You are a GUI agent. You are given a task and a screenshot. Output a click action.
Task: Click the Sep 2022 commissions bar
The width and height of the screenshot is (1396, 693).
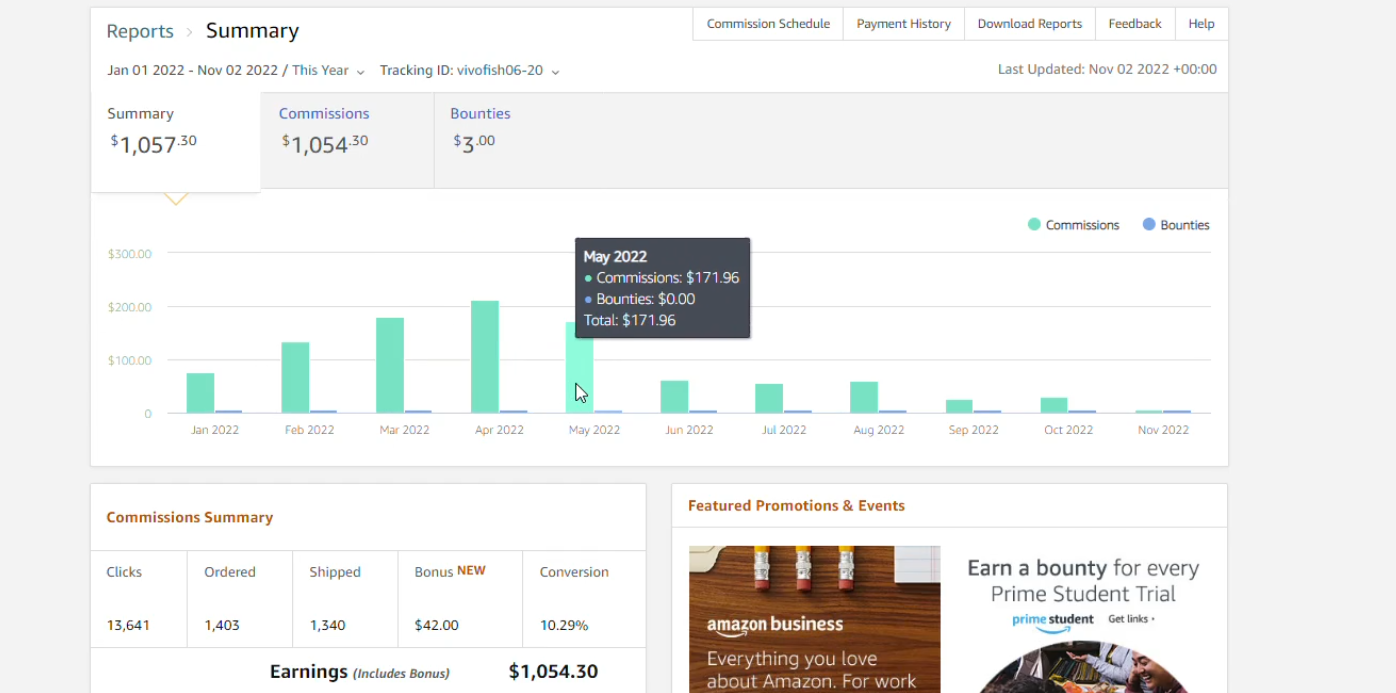[x=959, y=406]
